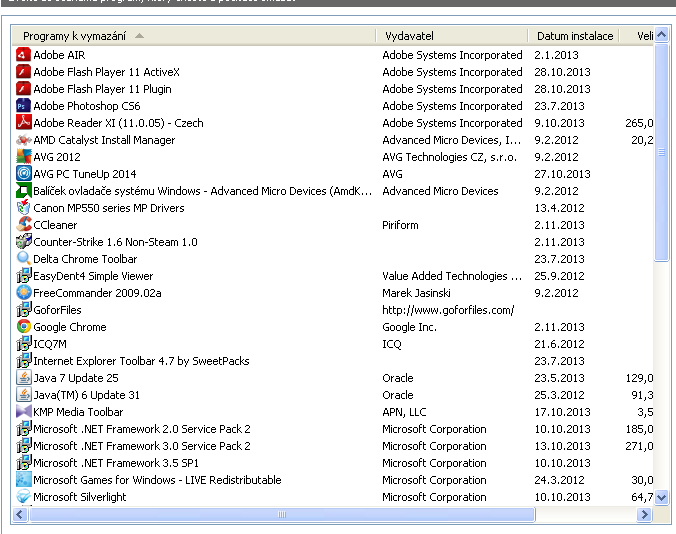Click the AVG 2012 icon
Viewport: 676px width, 534px height.
coord(23,157)
